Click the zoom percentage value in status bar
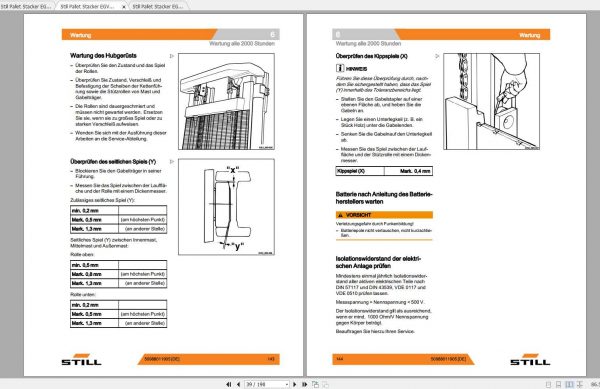The height and width of the screenshot is (389, 600). (x=595, y=384)
